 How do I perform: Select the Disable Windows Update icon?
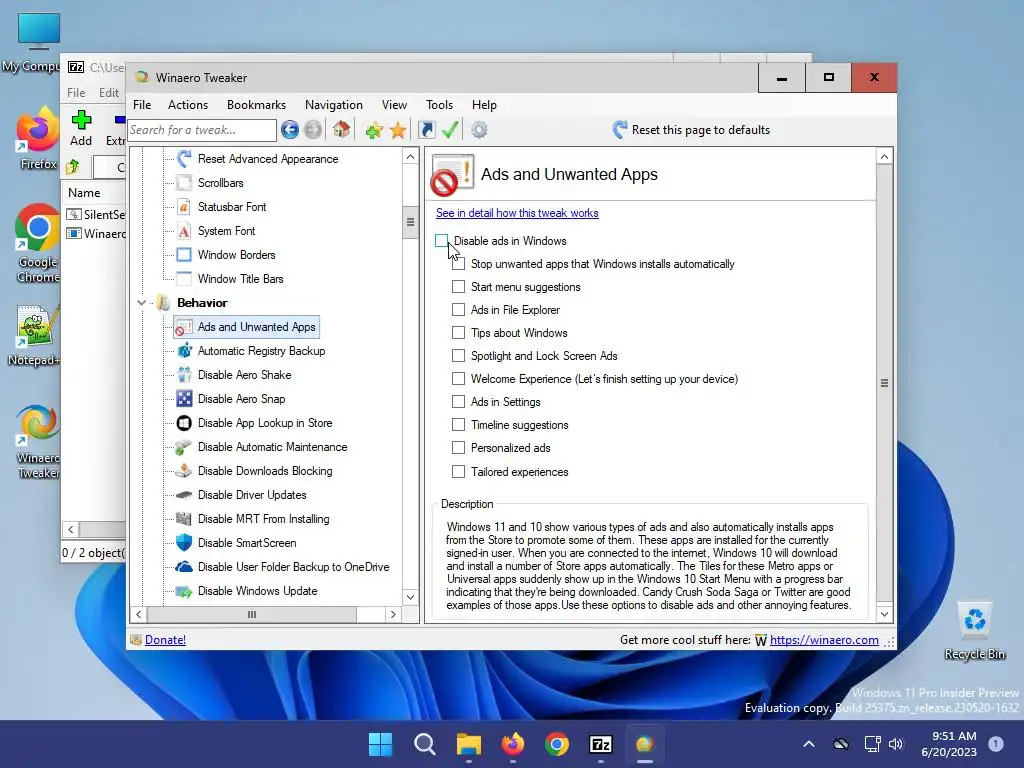click(184, 591)
